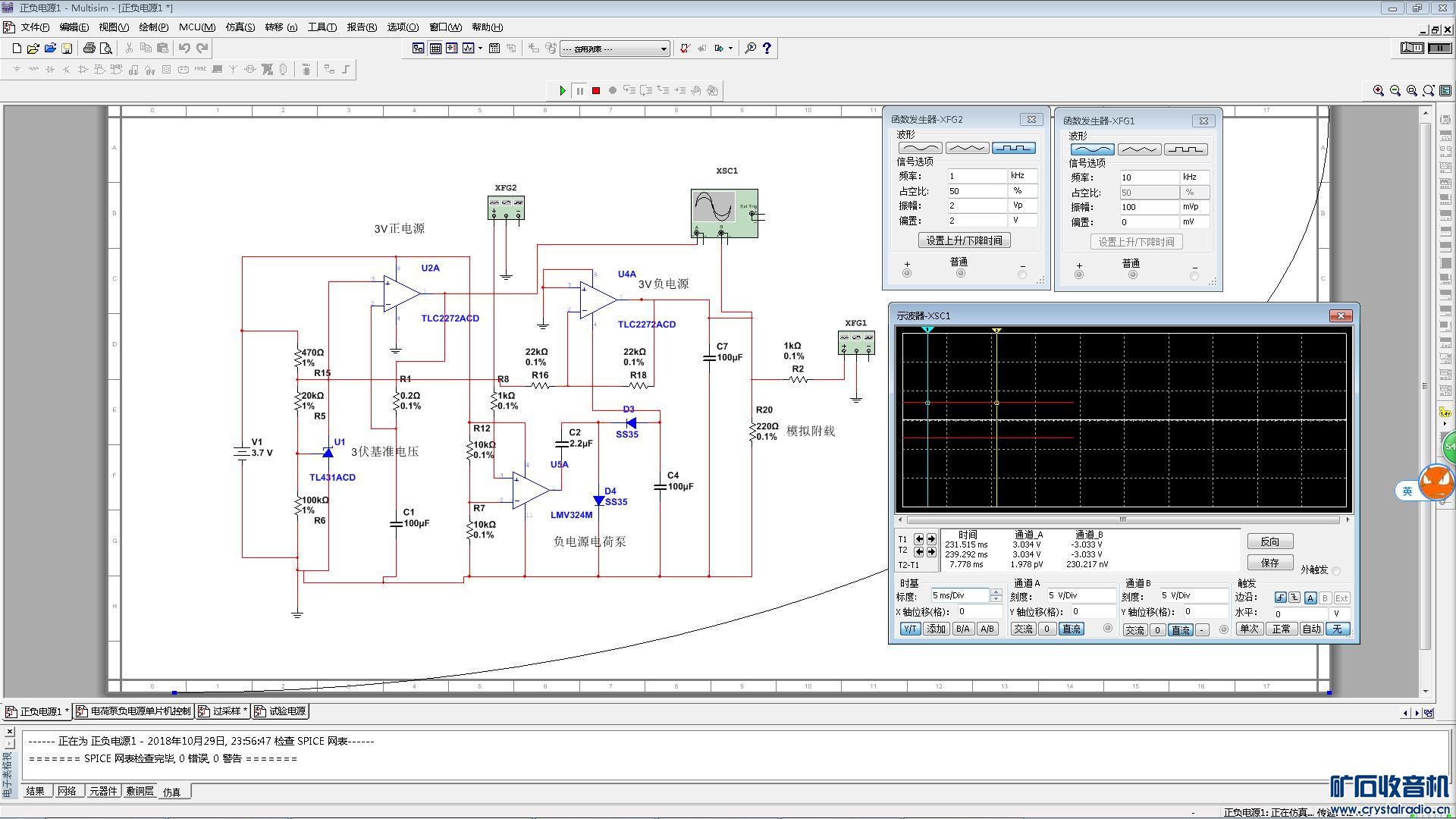Click channel A scale field 5 V/Div
The width and height of the screenshot is (1456, 819).
1081,596
